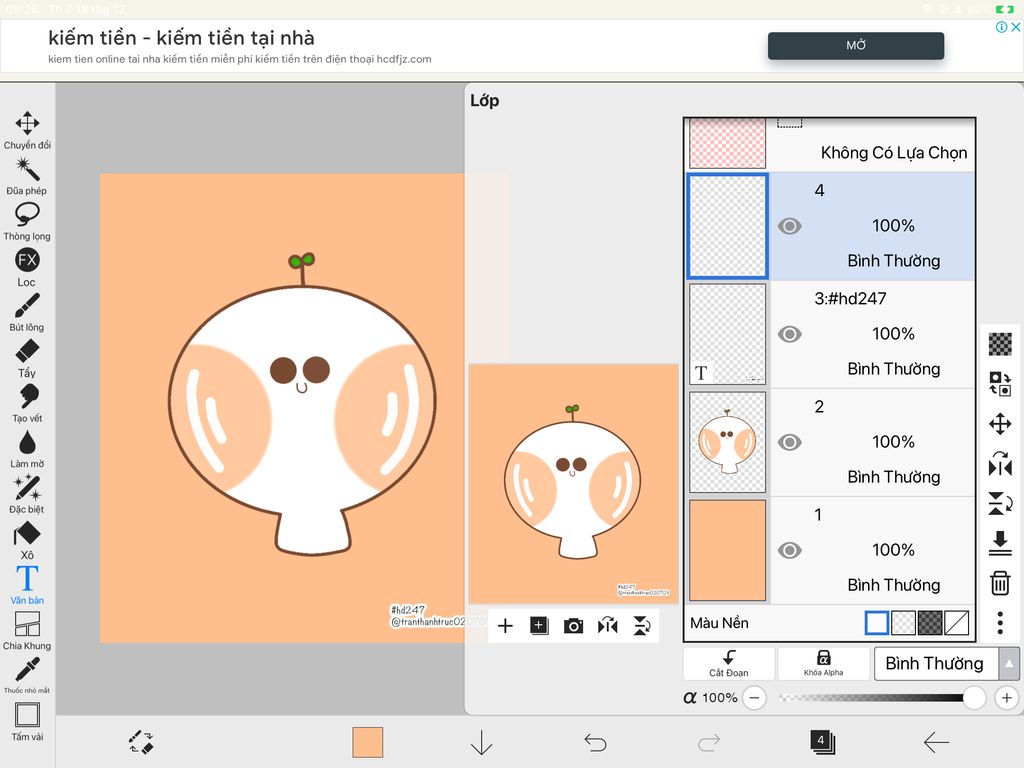This screenshot has width=1024, height=768.
Task: Toggle Khóa Alpha lock
Action: (824, 664)
